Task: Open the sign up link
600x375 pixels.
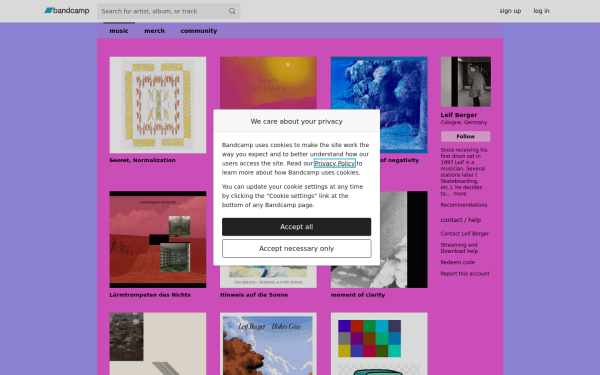Action: pyautogui.click(x=510, y=11)
